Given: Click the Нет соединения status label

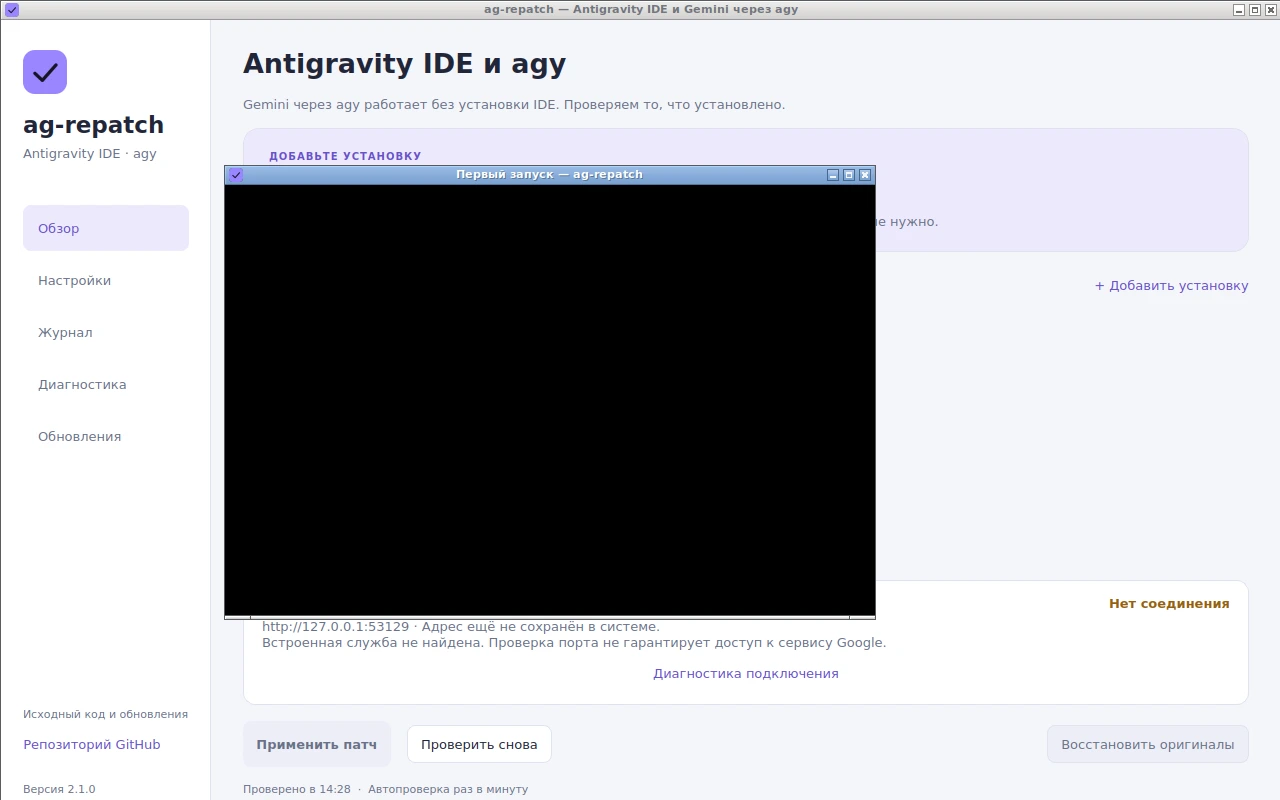Looking at the screenshot, I should coord(1169,603).
